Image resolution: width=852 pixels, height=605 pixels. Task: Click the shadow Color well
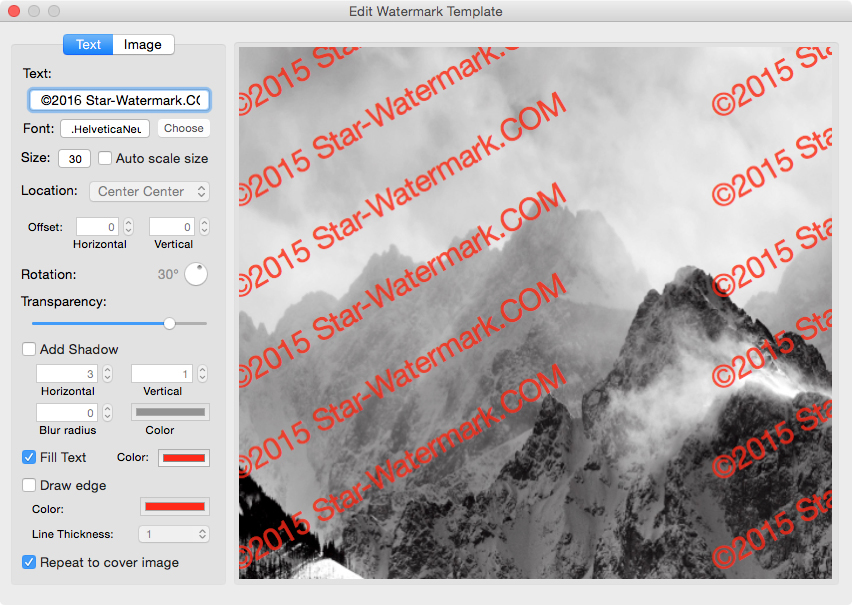coord(170,411)
